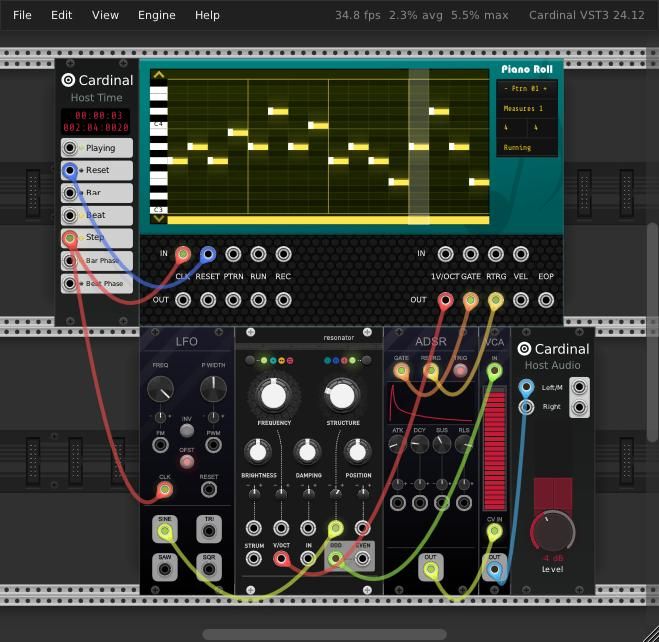This screenshot has height=642, width=659.
Task: Click the LFO SINE output jack
Action: pos(165,531)
